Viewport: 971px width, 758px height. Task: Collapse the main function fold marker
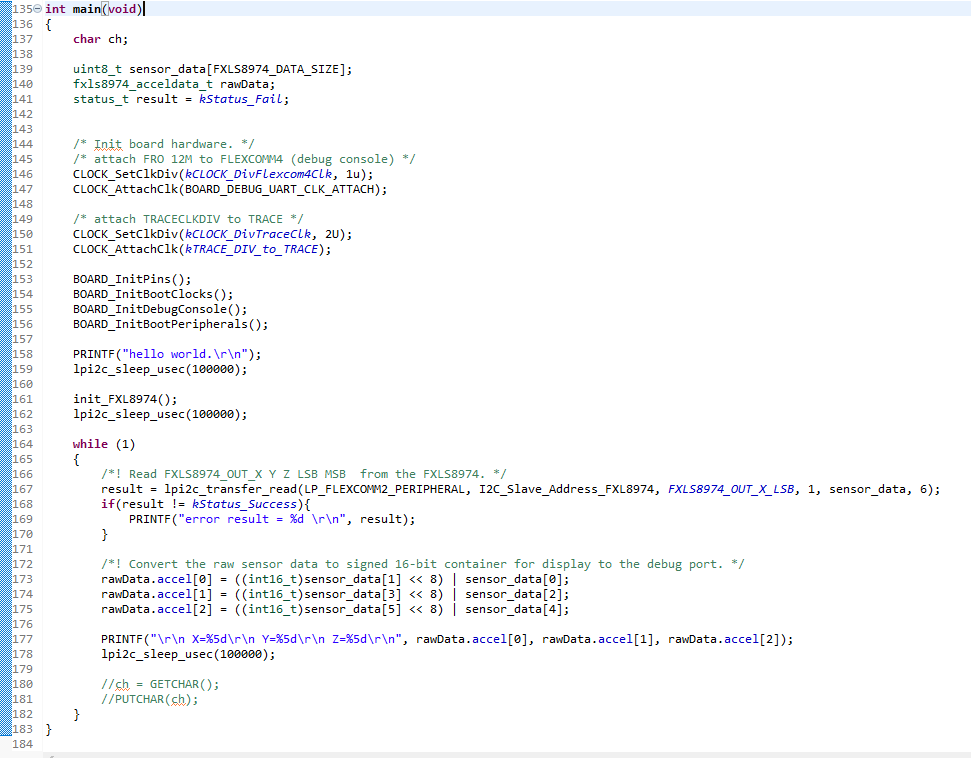[x=39, y=9]
